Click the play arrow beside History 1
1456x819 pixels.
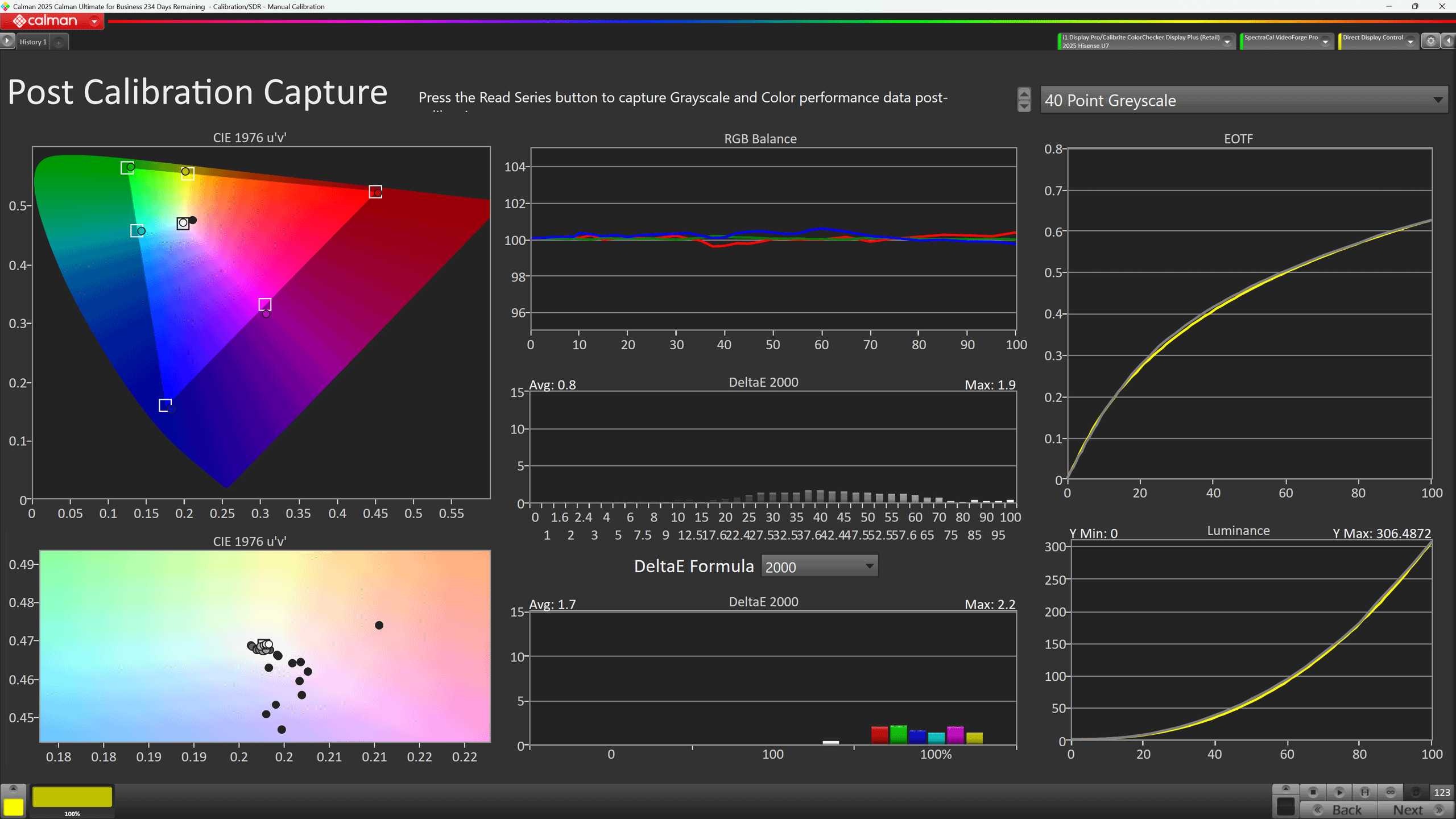tap(7, 41)
